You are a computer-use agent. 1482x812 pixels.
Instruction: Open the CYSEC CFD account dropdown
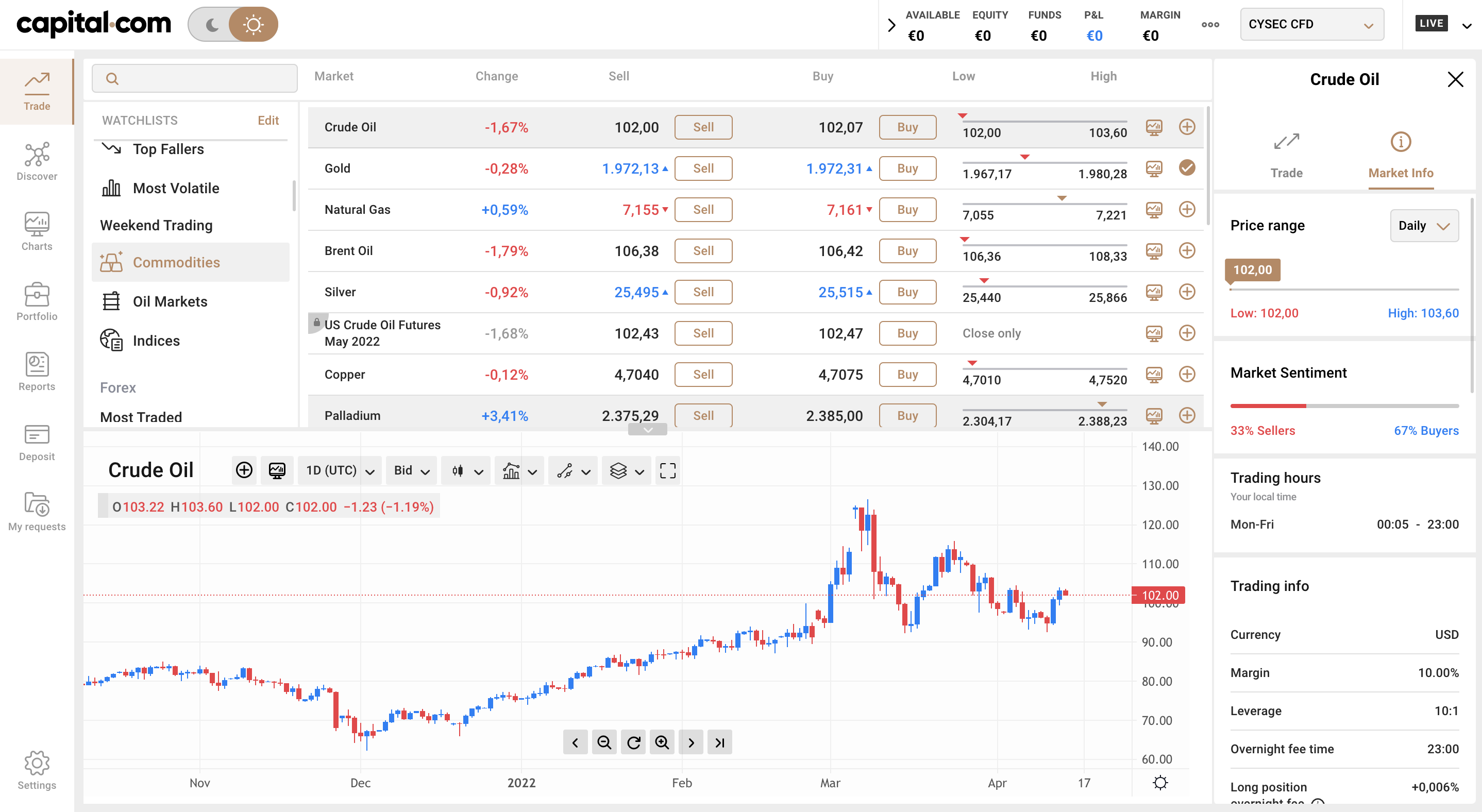point(1312,24)
